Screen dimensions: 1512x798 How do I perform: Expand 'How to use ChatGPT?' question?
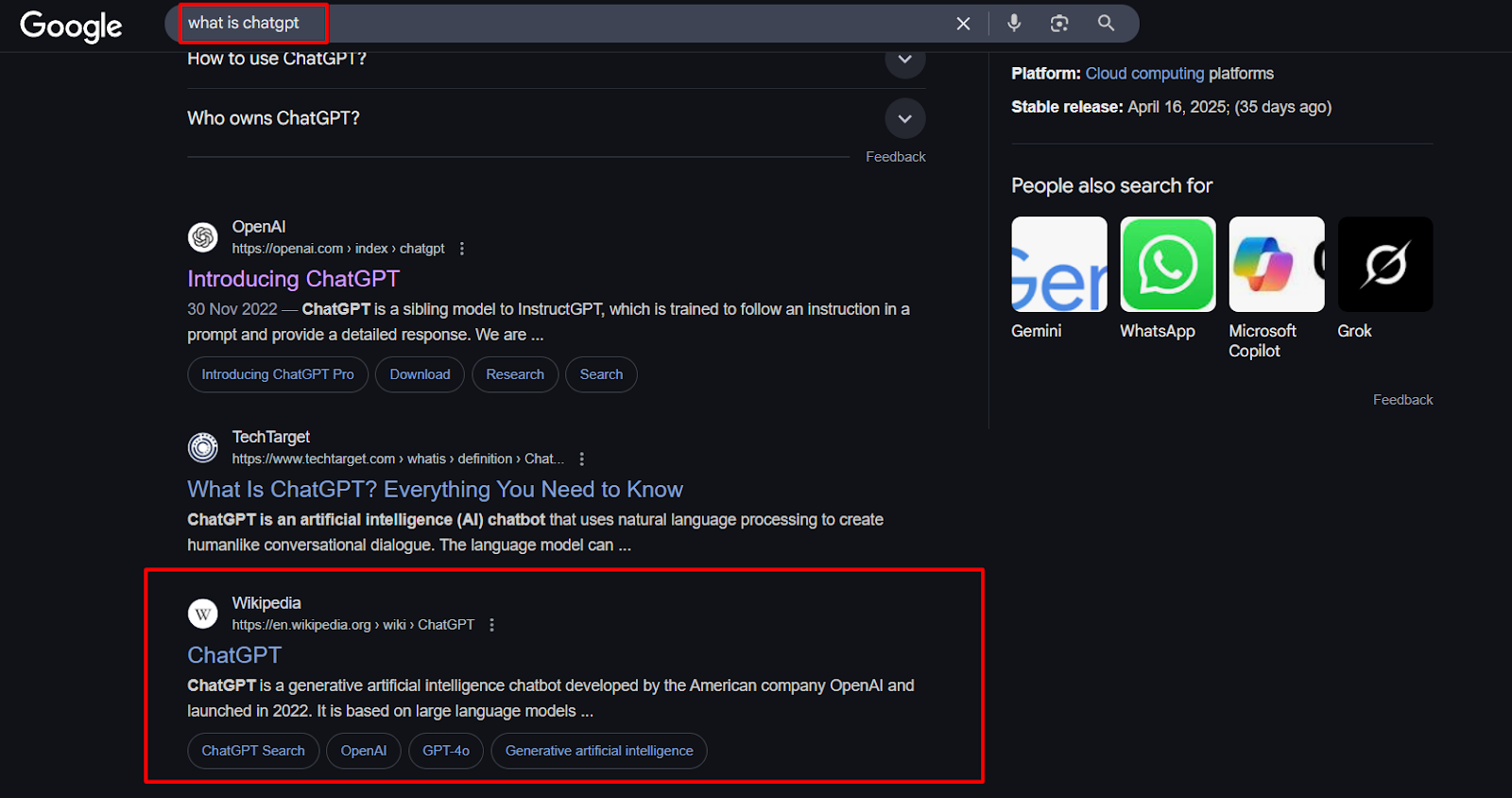[905, 60]
